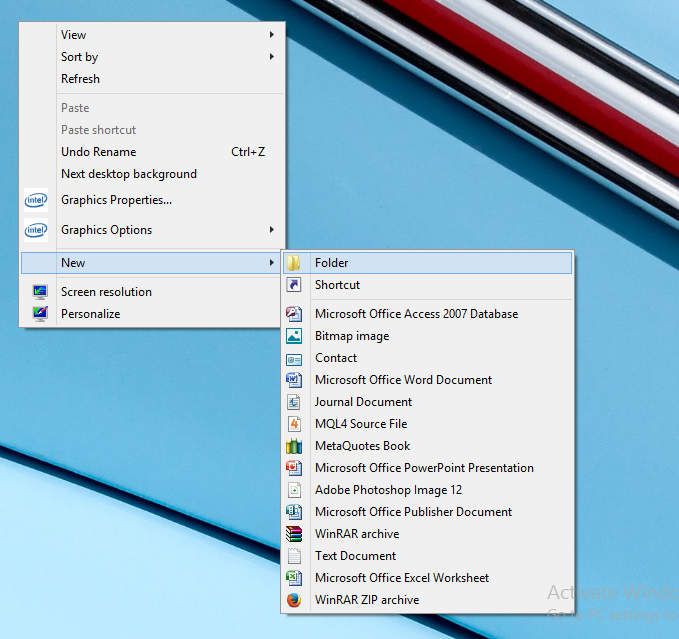Click the Bitmap image icon
The width and height of the screenshot is (679, 639).
pyautogui.click(x=294, y=336)
